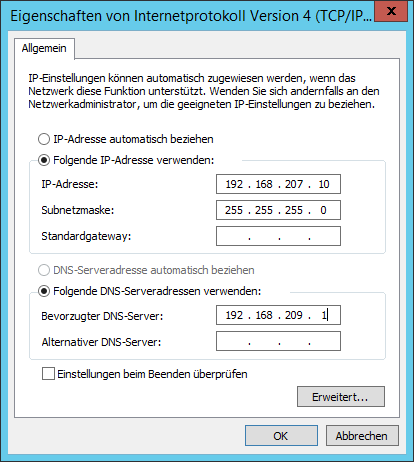This screenshot has width=414, height=462.
Task: Click the dialog title bar text
Action: 191,16
